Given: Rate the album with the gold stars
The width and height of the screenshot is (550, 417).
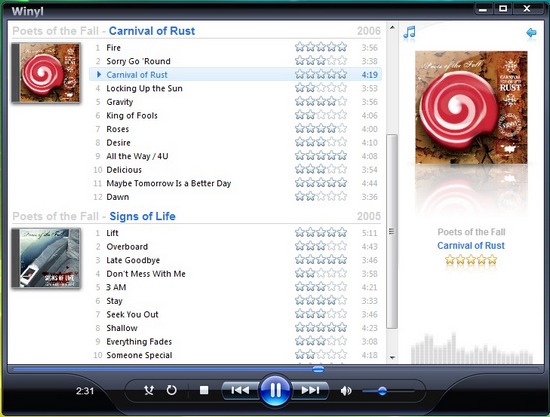Looking at the screenshot, I should pos(471,260).
